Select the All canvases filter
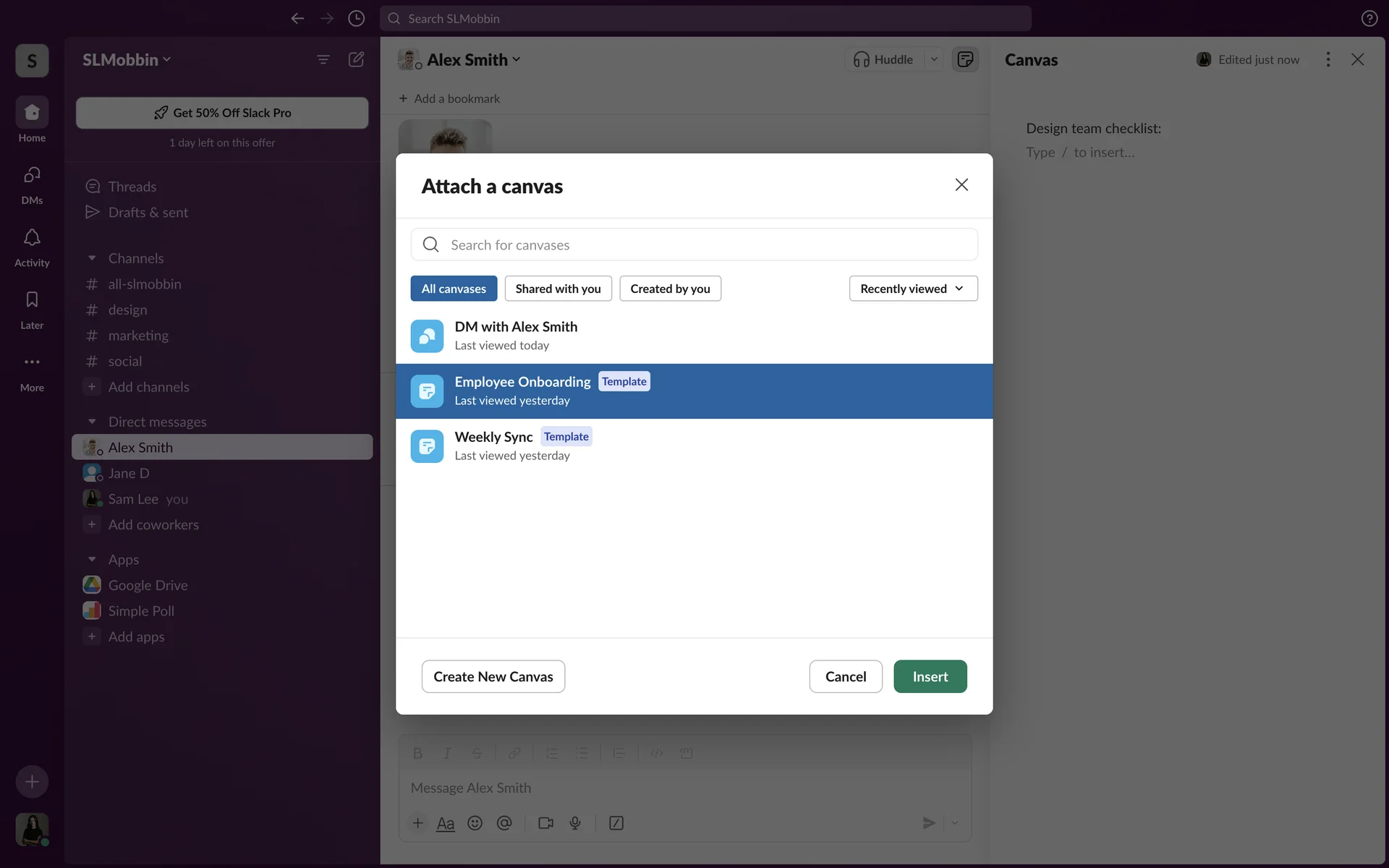Image resolution: width=1389 pixels, height=868 pixels. point(454,289)
